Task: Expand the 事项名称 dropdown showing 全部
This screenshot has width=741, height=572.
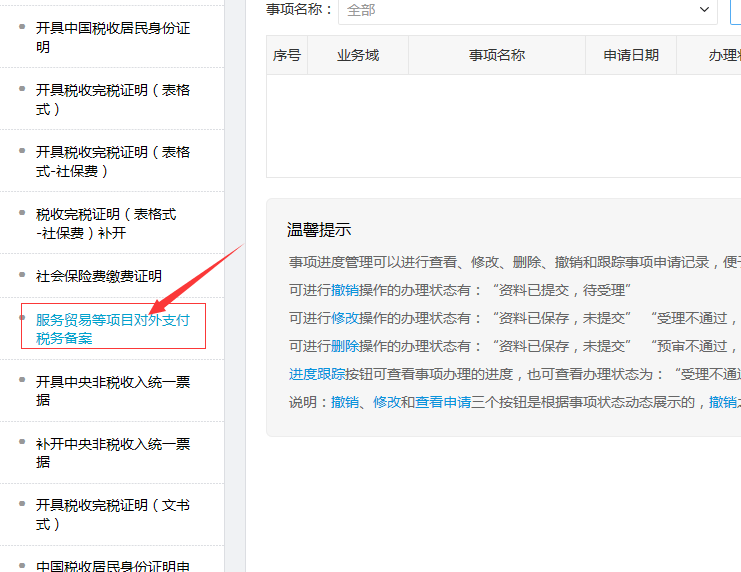Action: tap(527, 10)
